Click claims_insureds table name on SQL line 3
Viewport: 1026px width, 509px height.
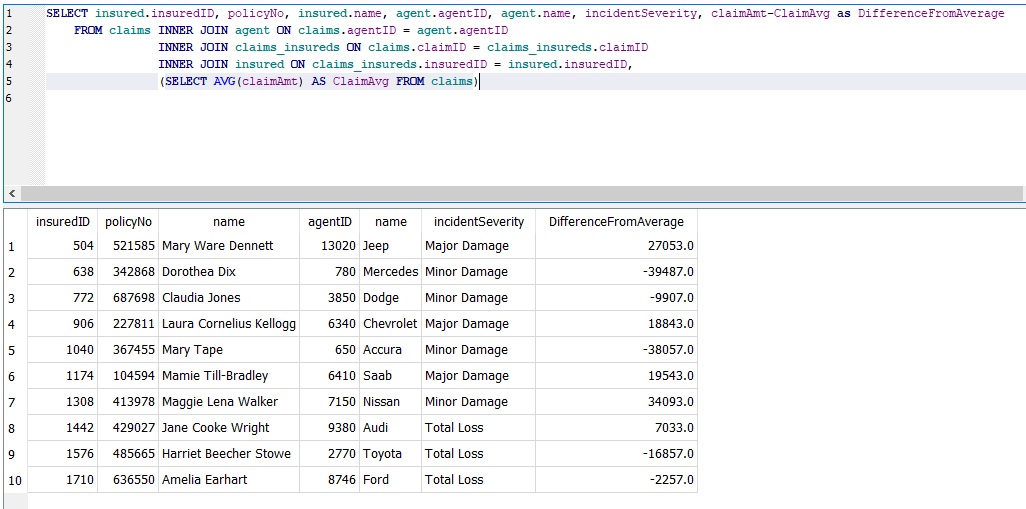click(287, 47)
